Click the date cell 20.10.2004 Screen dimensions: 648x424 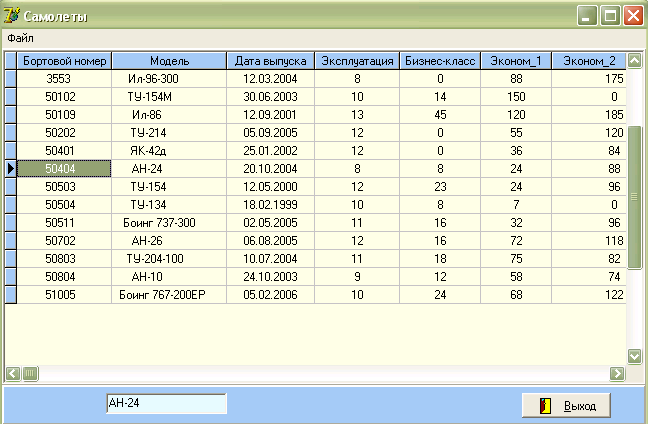[x=270, y=169]
